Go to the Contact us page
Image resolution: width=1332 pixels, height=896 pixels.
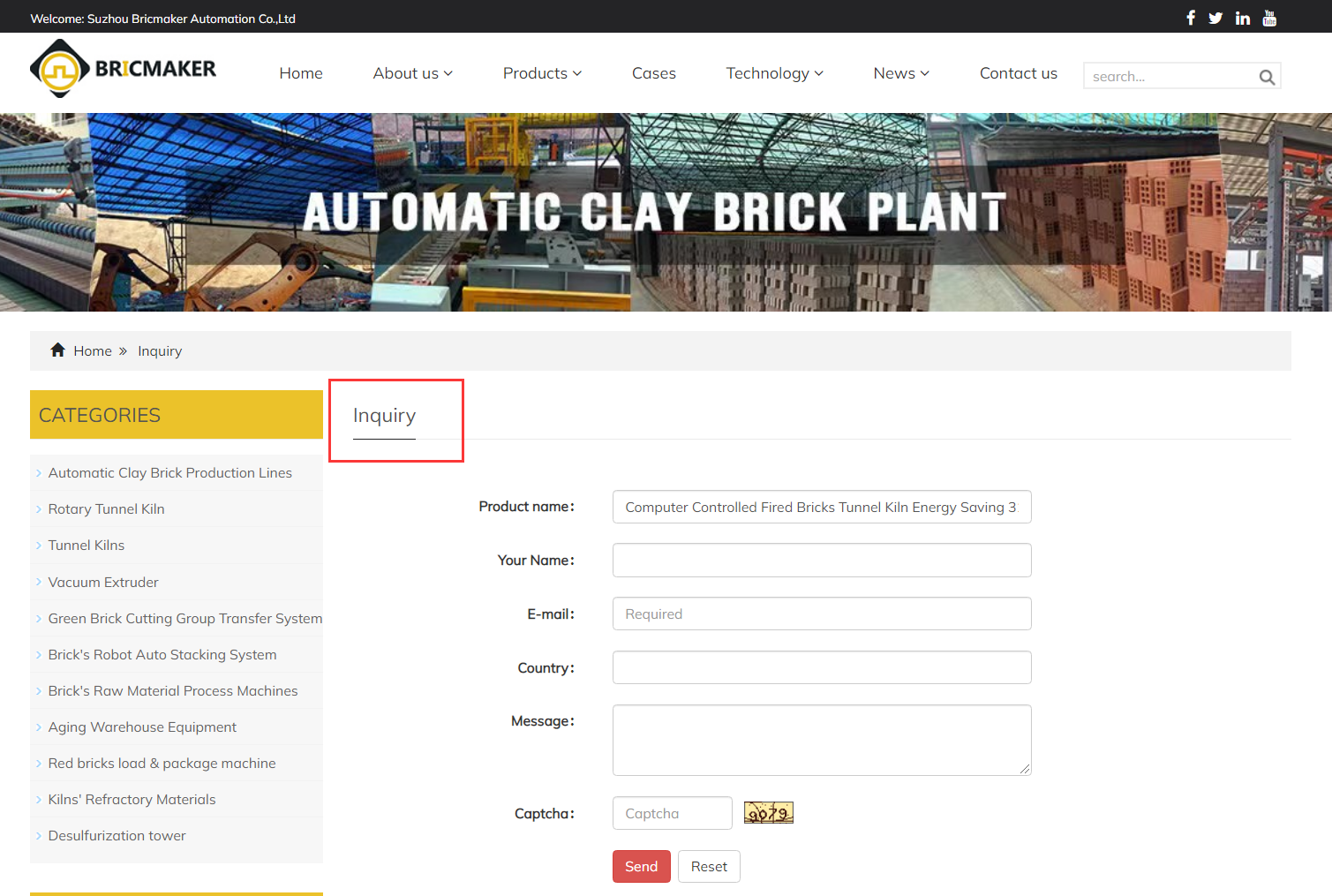point(1018,73)
